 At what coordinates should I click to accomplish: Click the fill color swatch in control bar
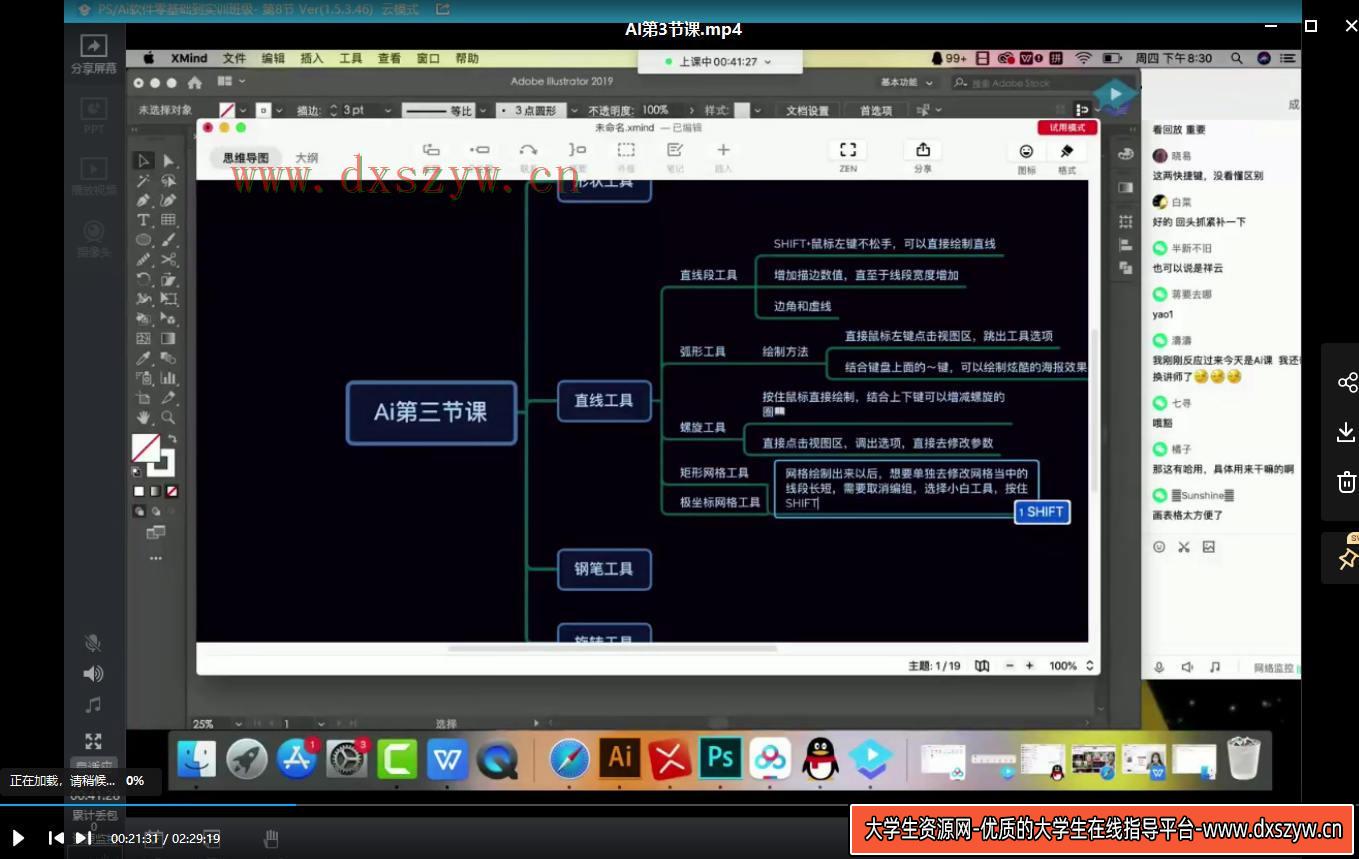point(228,110)
